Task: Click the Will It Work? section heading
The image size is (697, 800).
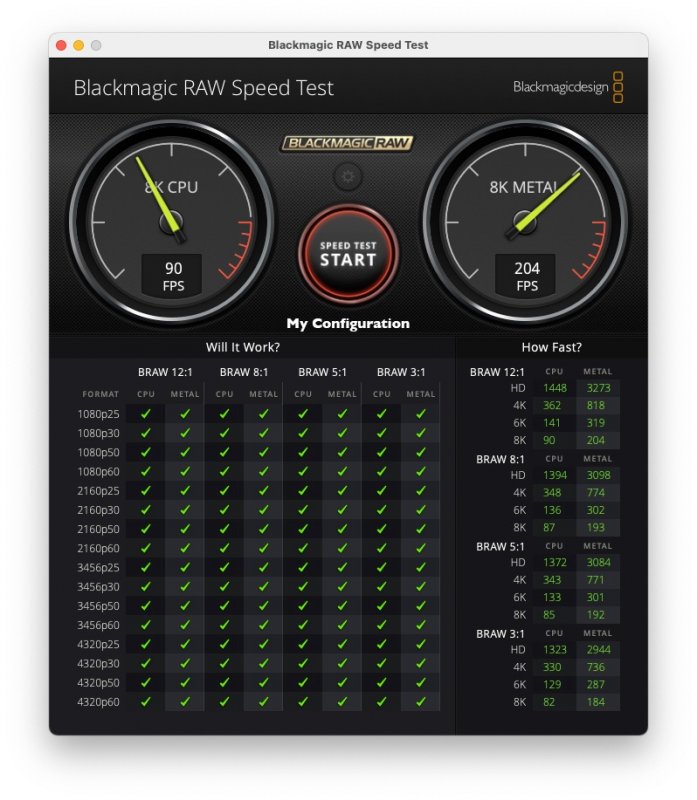Action: coord(242,347)
